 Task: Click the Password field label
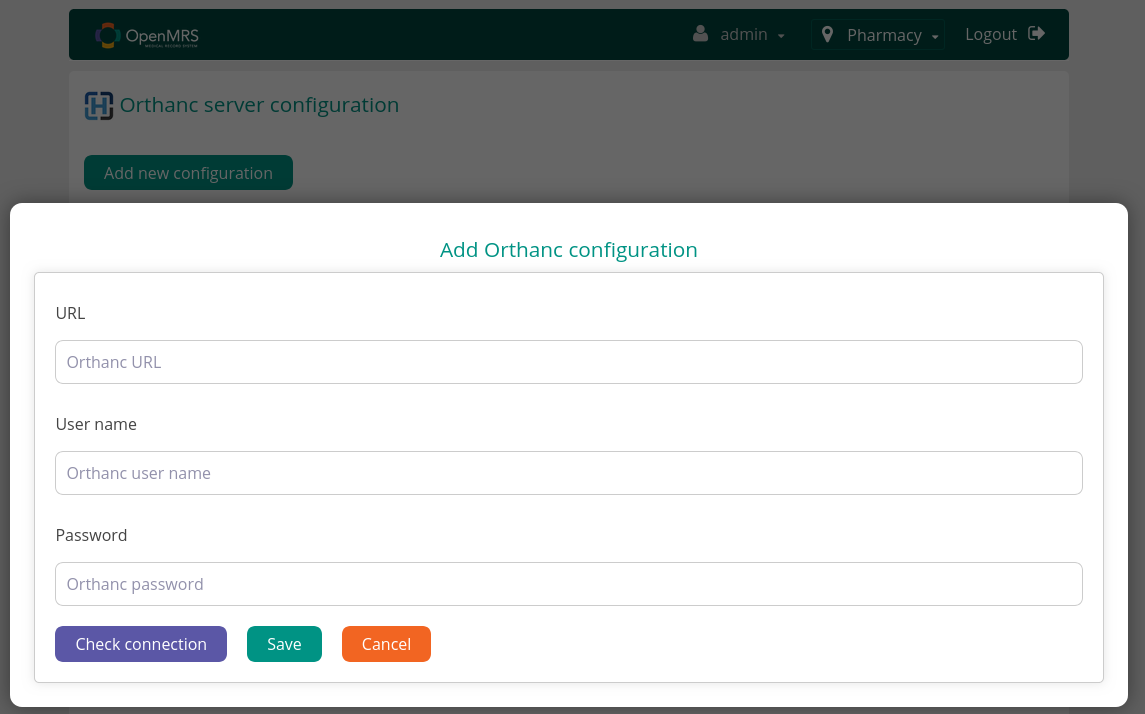point(91,535)
